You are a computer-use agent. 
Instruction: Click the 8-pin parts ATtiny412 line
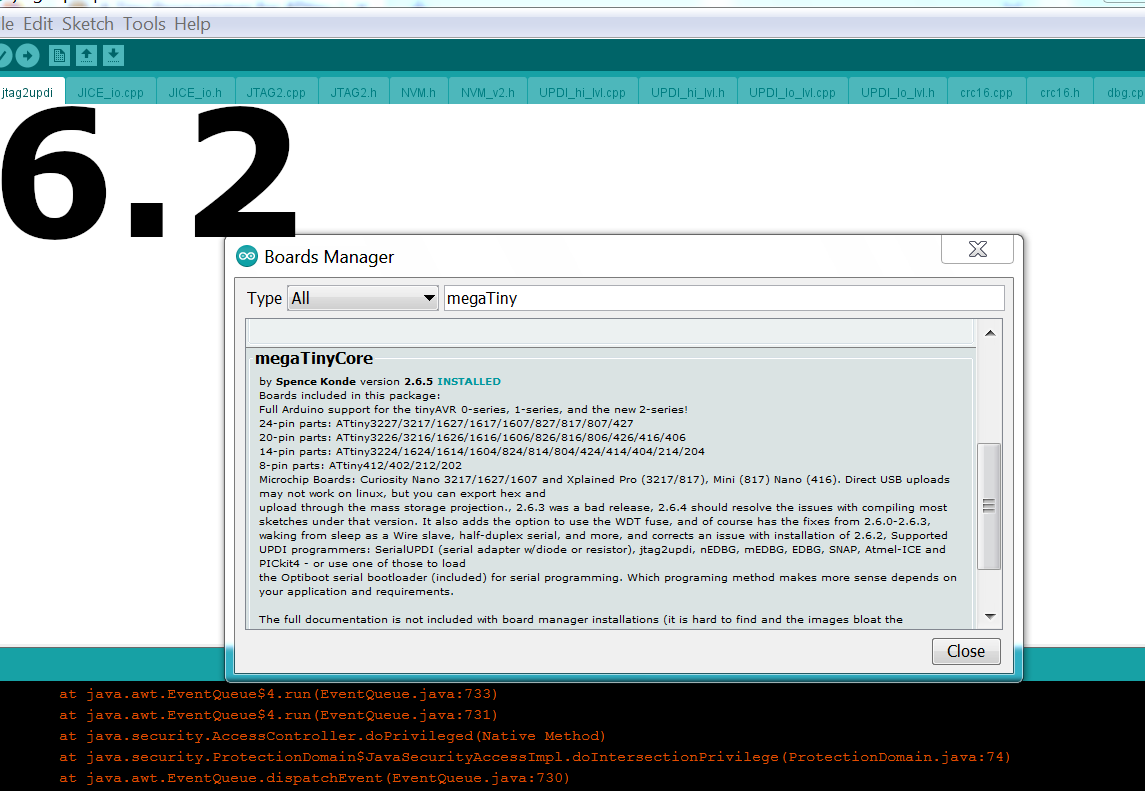(360, 465)
